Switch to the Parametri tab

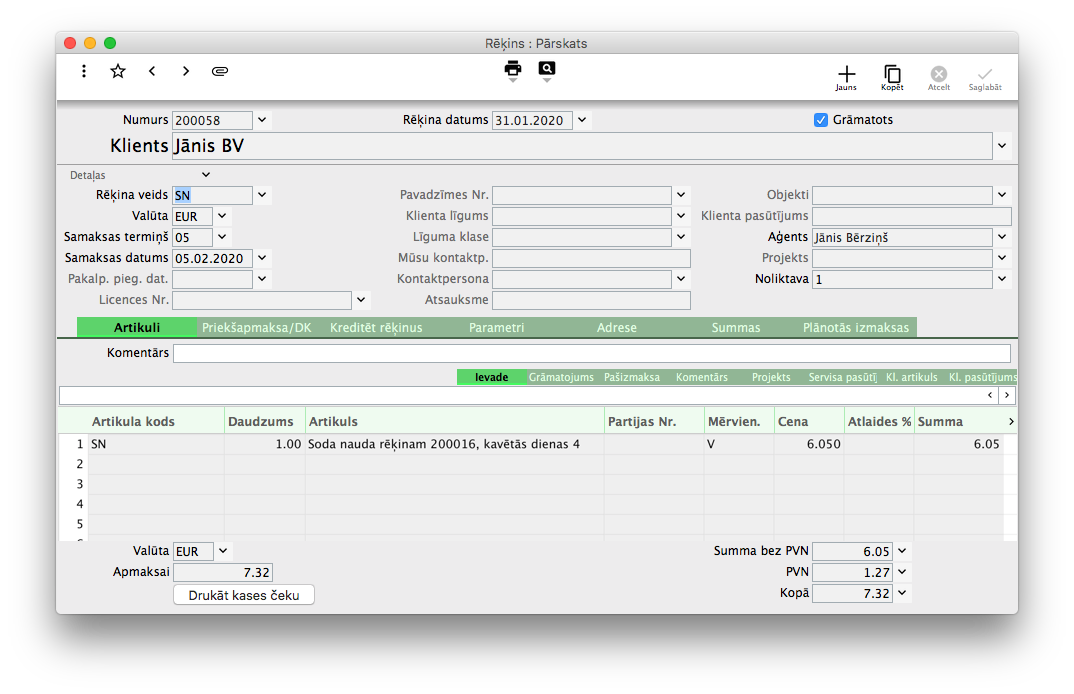point(497,327)
